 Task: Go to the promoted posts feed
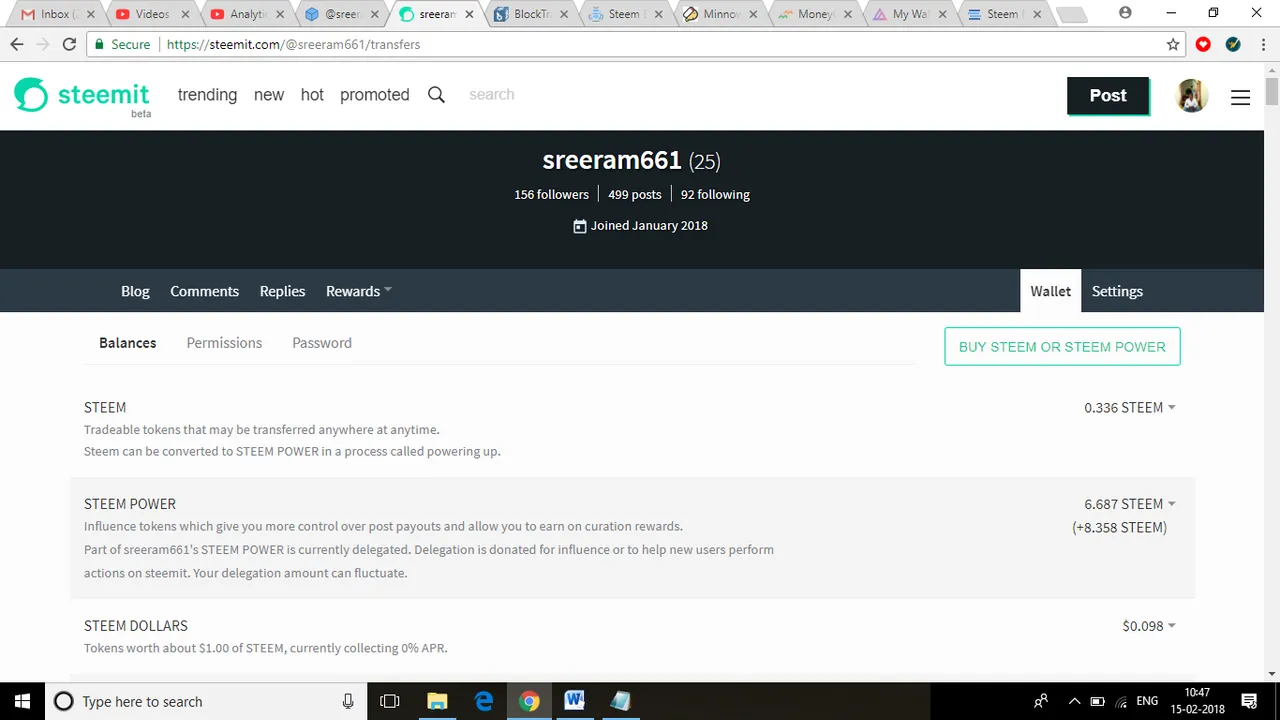pyautogui.click(x=375, y=95)
